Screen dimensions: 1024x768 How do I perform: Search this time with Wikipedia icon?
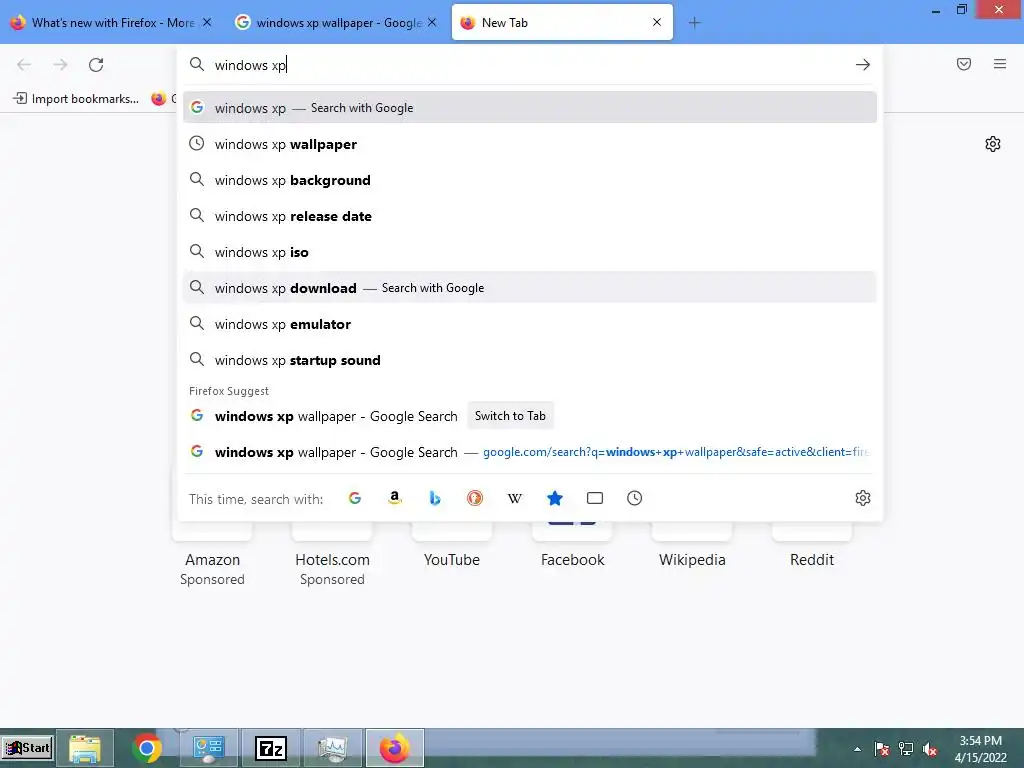click(515, 498)
